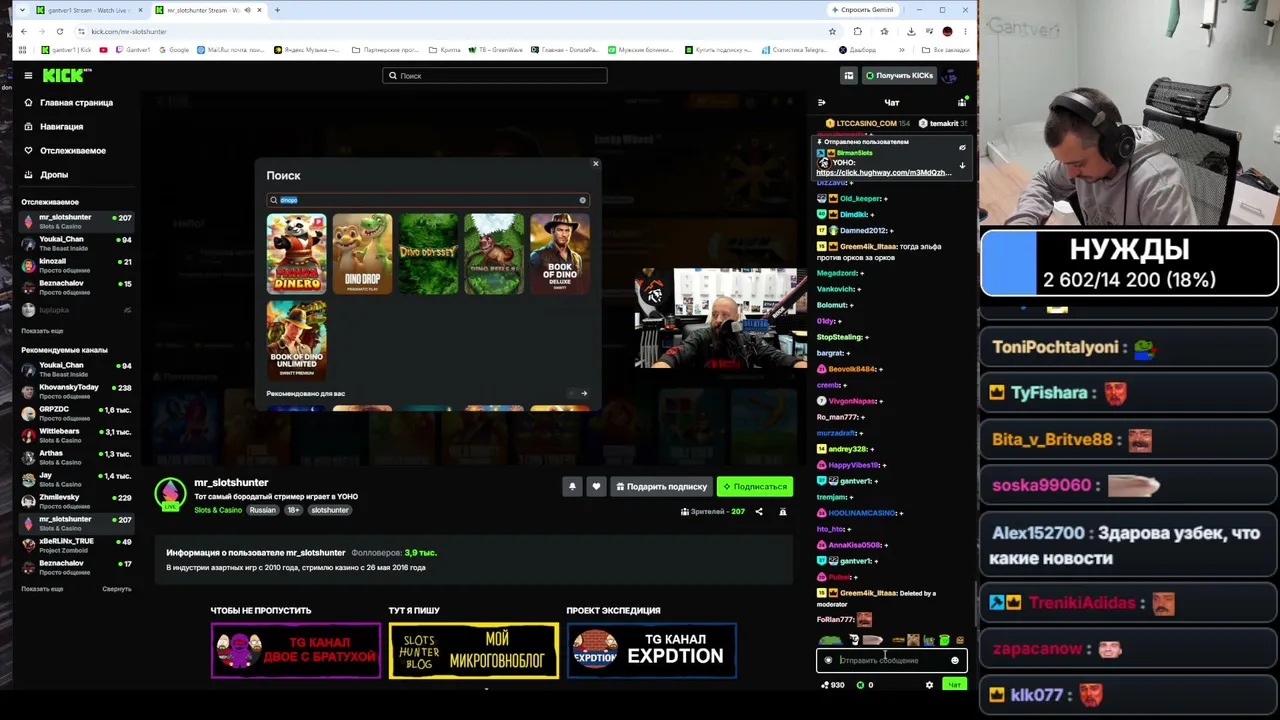The image size is (1280, 720).
Task: Open the Dino Odyssey game thumbnail
Action: (428, 254)
